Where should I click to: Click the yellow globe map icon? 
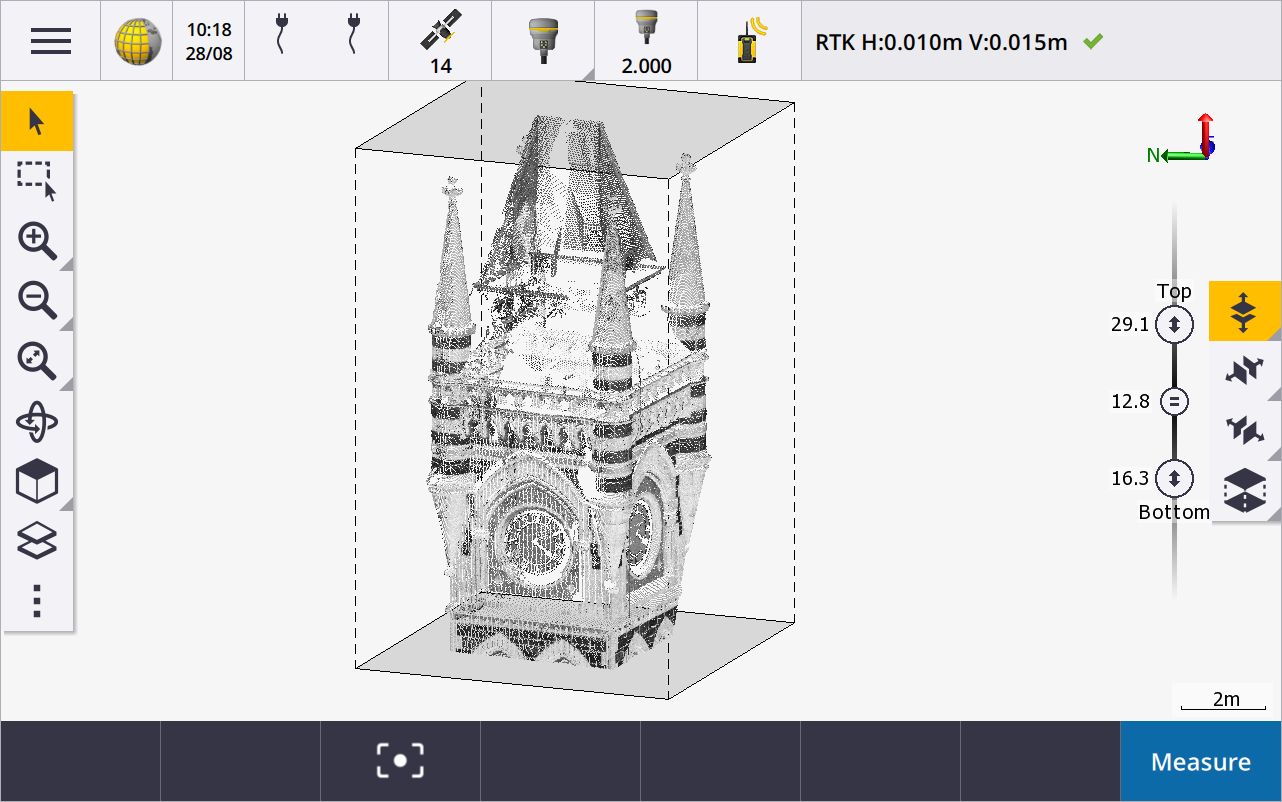(137, 41)
